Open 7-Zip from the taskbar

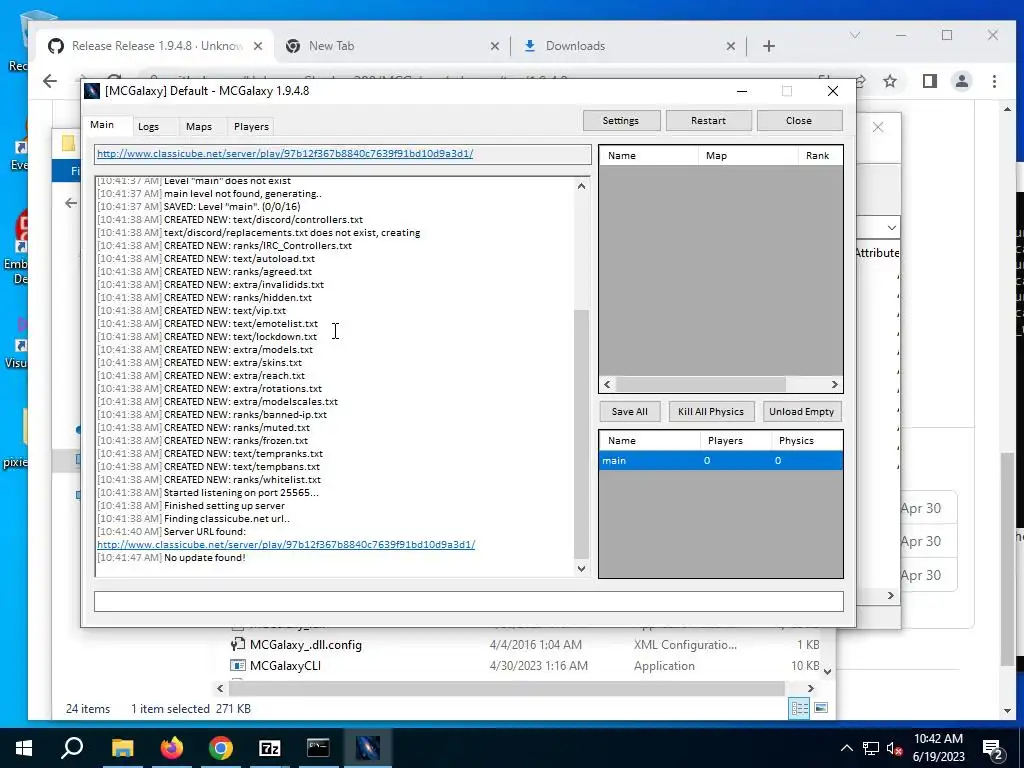click(270, 748)
